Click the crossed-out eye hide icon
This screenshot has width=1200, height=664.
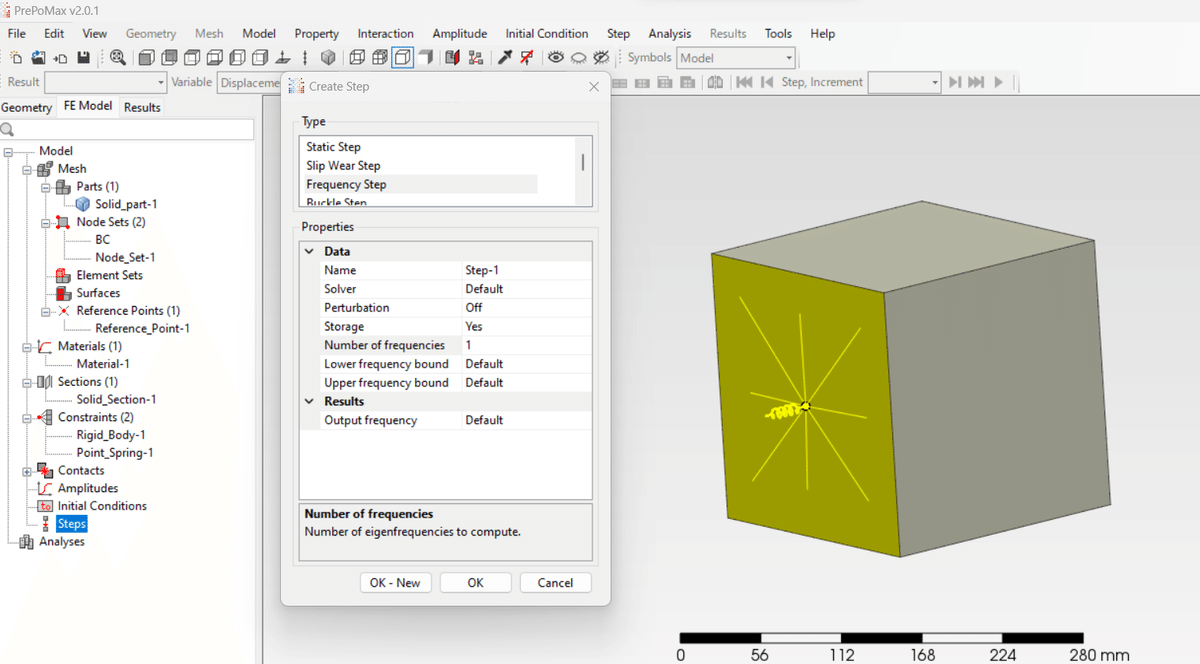[601, 58]
